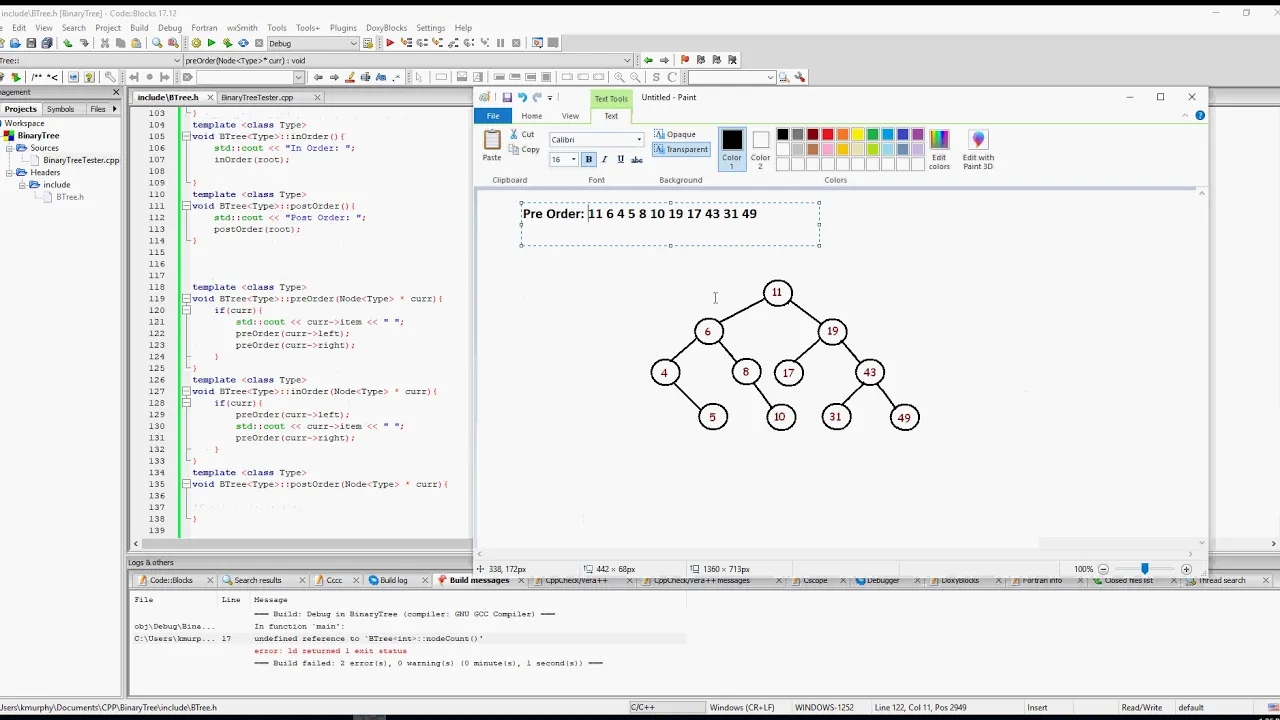
Task: Open the Project menu in Code::Blocks
Action: (x=108, y=28)
